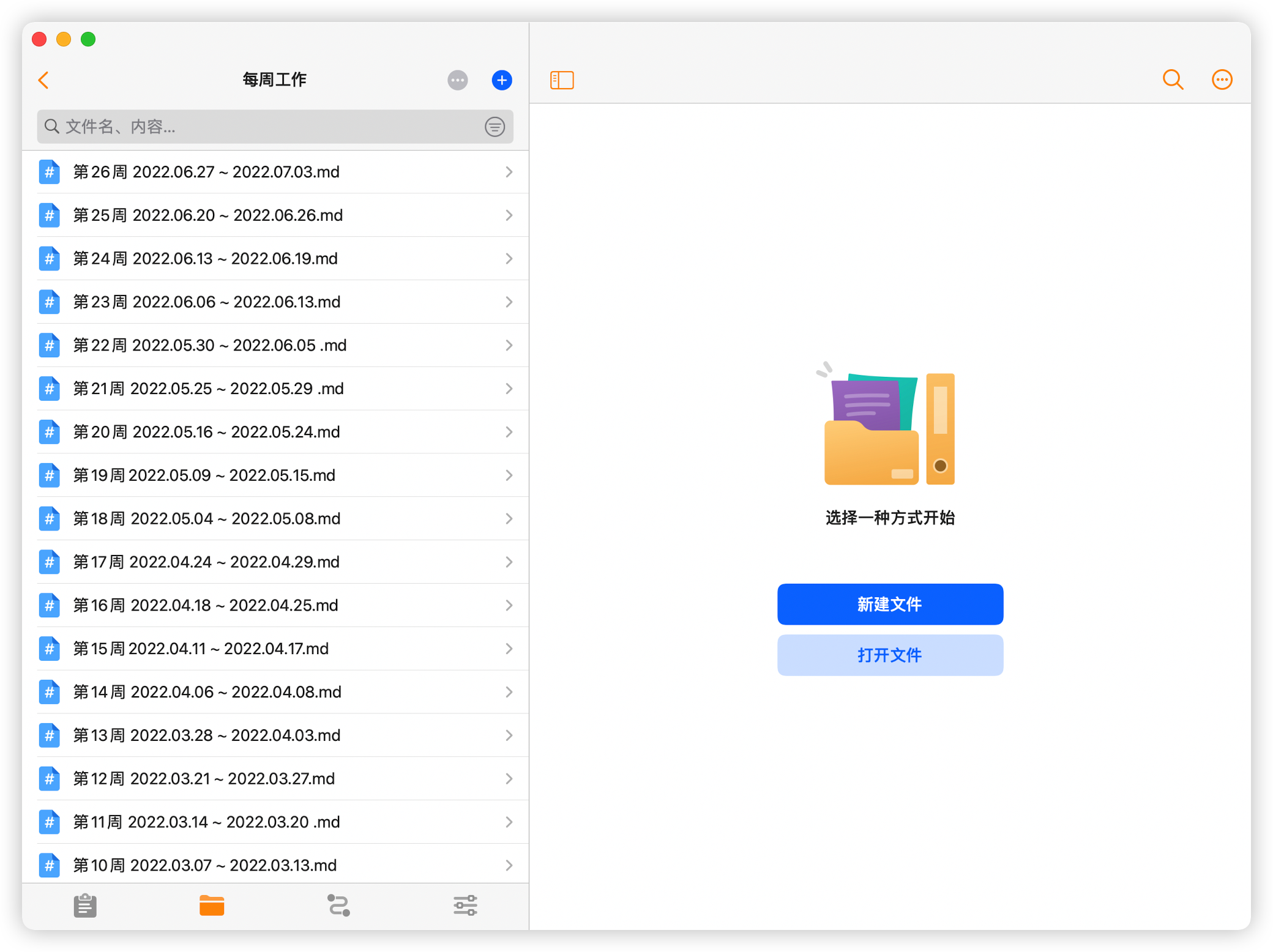Expand chevron on the 第12周 row
The image size is (1273, 952).
(509, 779)
